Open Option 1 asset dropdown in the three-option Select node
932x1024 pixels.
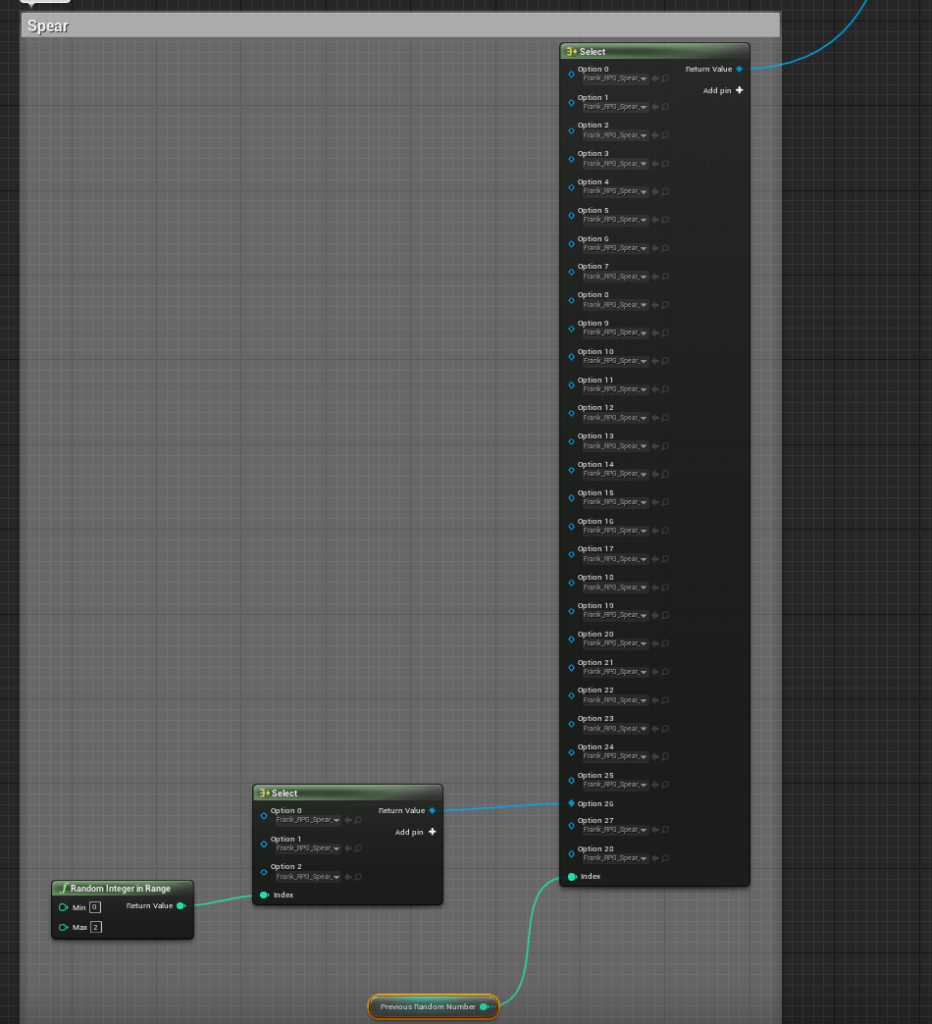point(337,848)
